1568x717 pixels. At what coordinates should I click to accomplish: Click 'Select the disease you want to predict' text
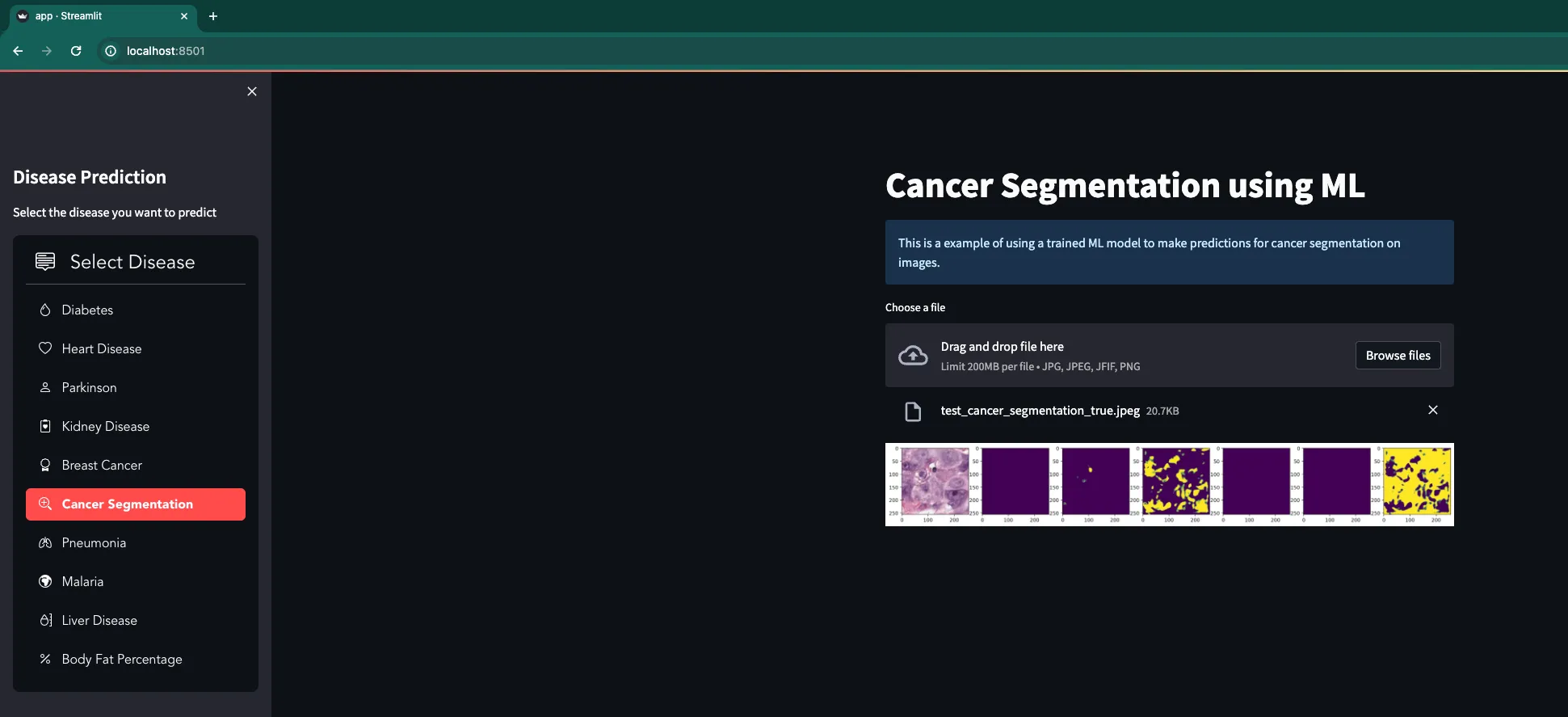click(x=115, y=213)
